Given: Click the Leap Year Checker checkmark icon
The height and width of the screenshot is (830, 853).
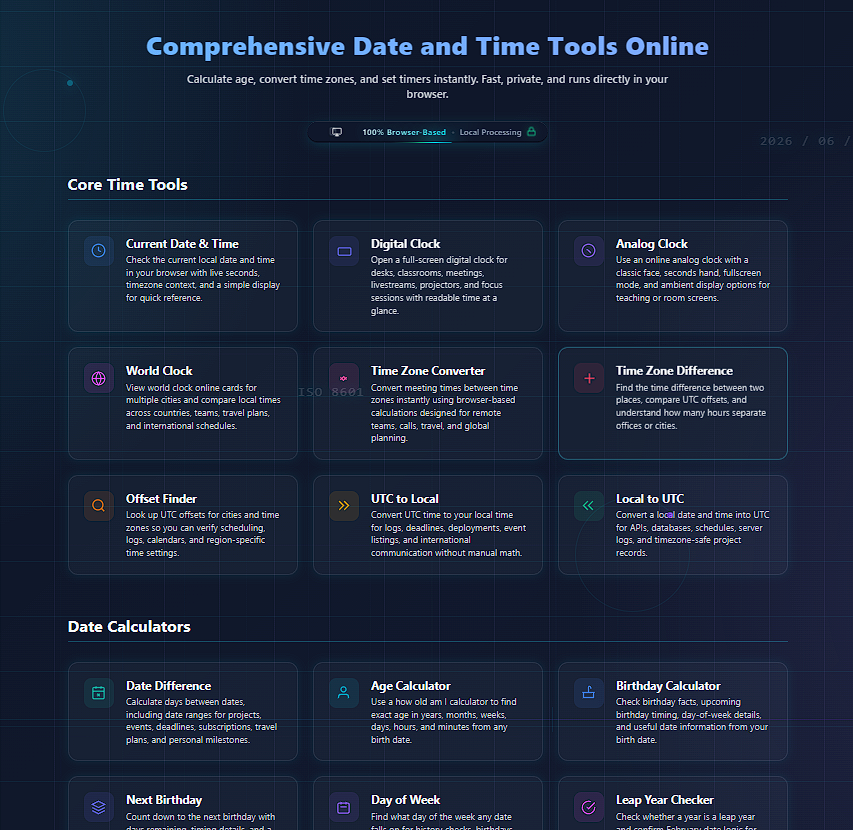Looking at the screenshot, I should coord(589,807).
